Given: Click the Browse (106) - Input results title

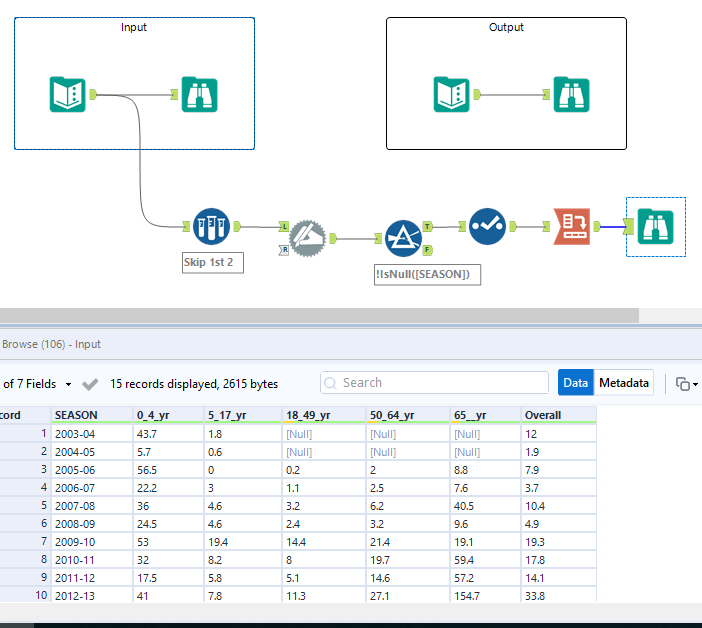Looking at the screenshot, I should 51,344.
